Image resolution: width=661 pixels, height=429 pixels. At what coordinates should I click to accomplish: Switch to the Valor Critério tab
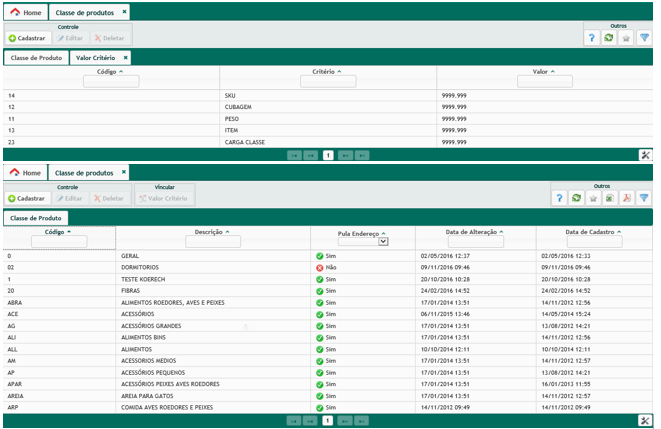click(x=94, y=58)
